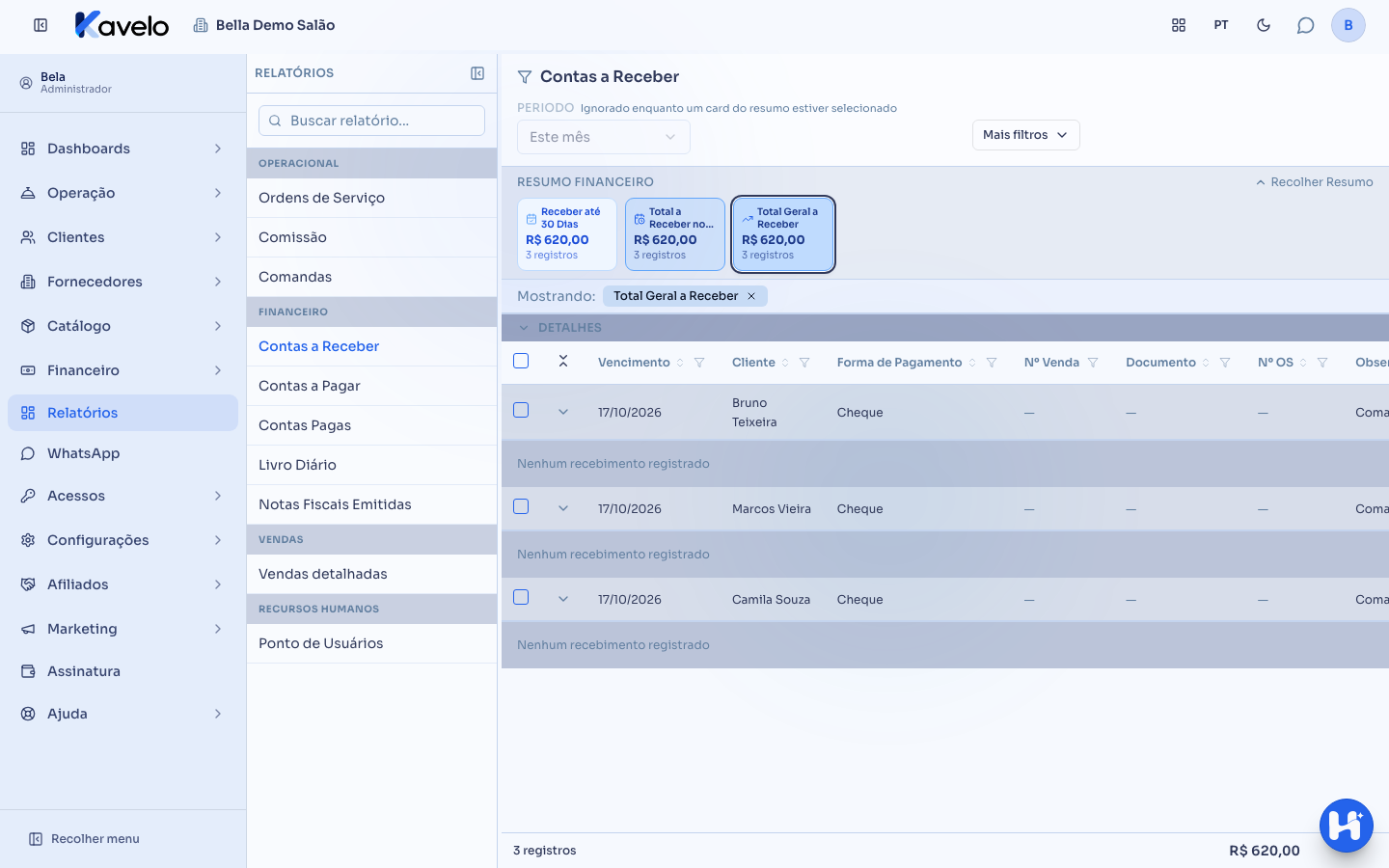Viewport: 1389px width, 868px height.
Task: Click Recolher menu at the sidebar bottom
Action: pos(85,839)
